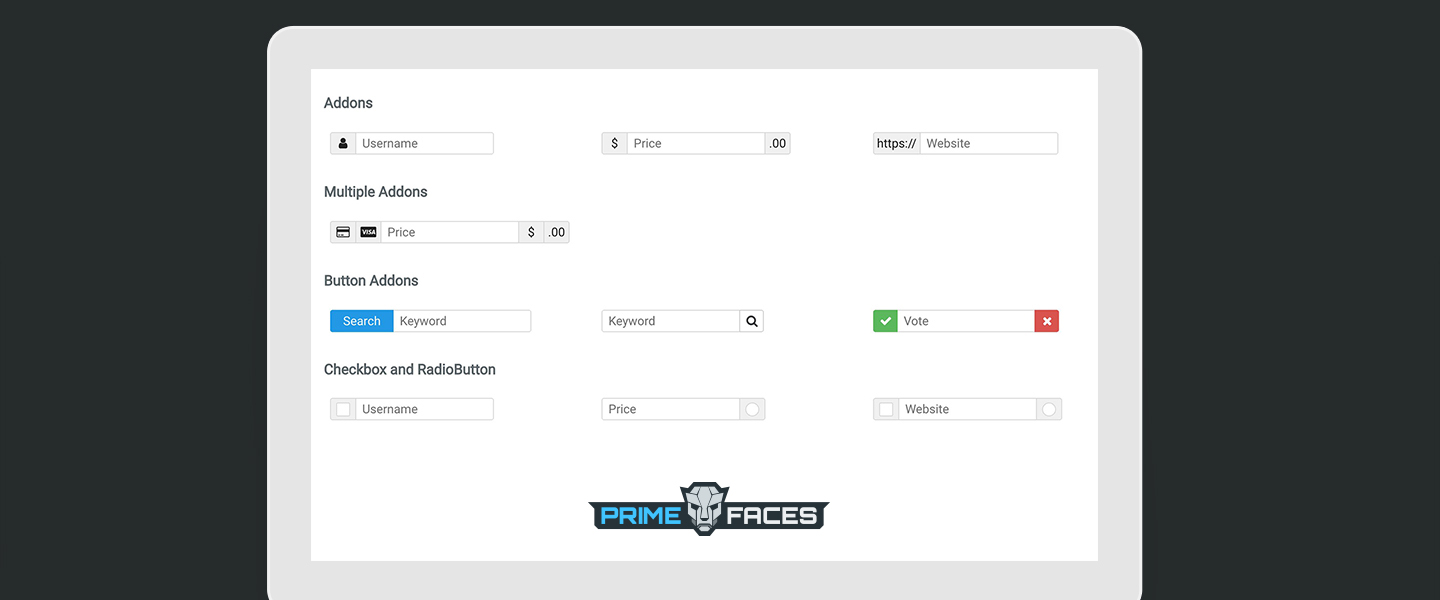Click the magnifying glass search button
1440x600 pixels.
click(752, 321)
